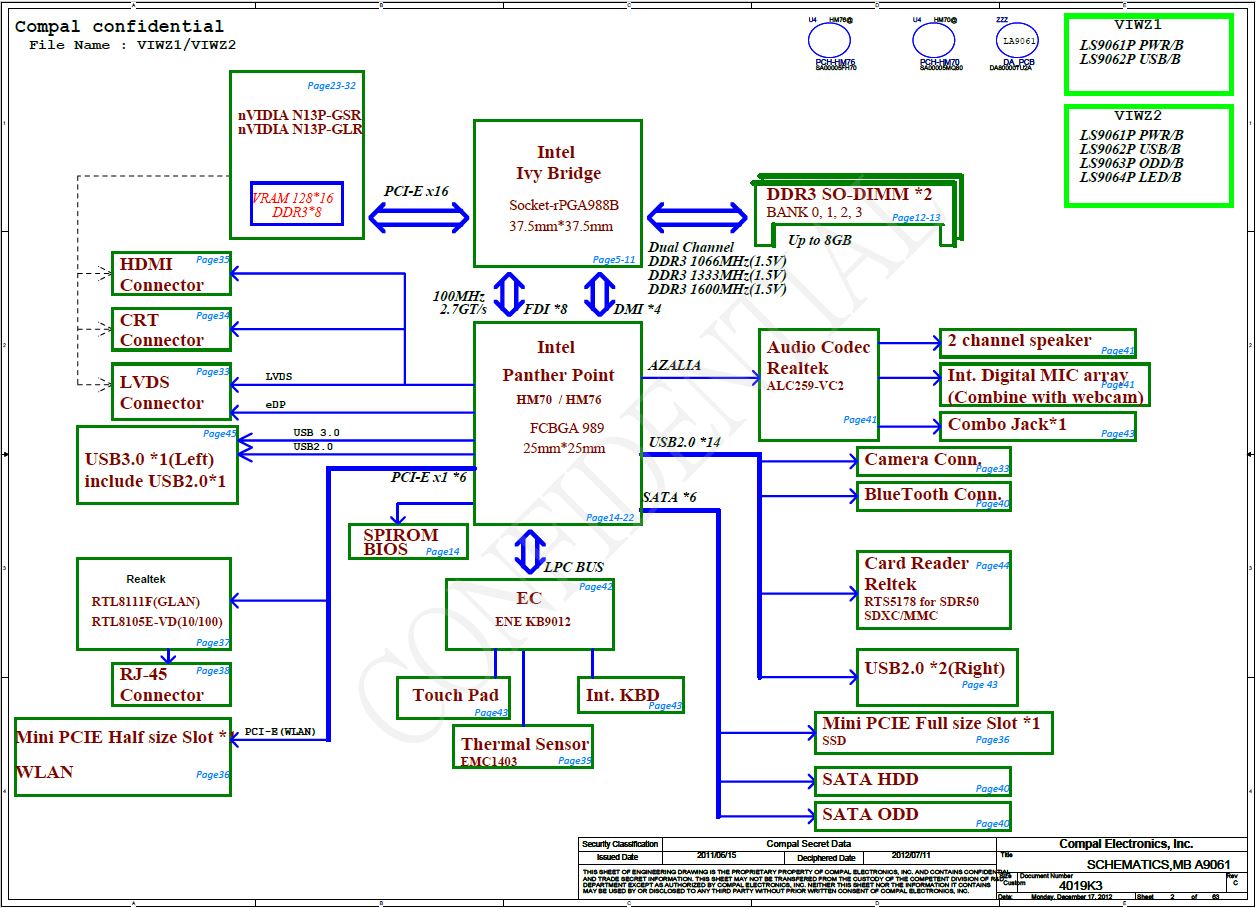Click the 'AZALIA' signal label
This screenshot has width=1256, height=908.
point(675,366)
